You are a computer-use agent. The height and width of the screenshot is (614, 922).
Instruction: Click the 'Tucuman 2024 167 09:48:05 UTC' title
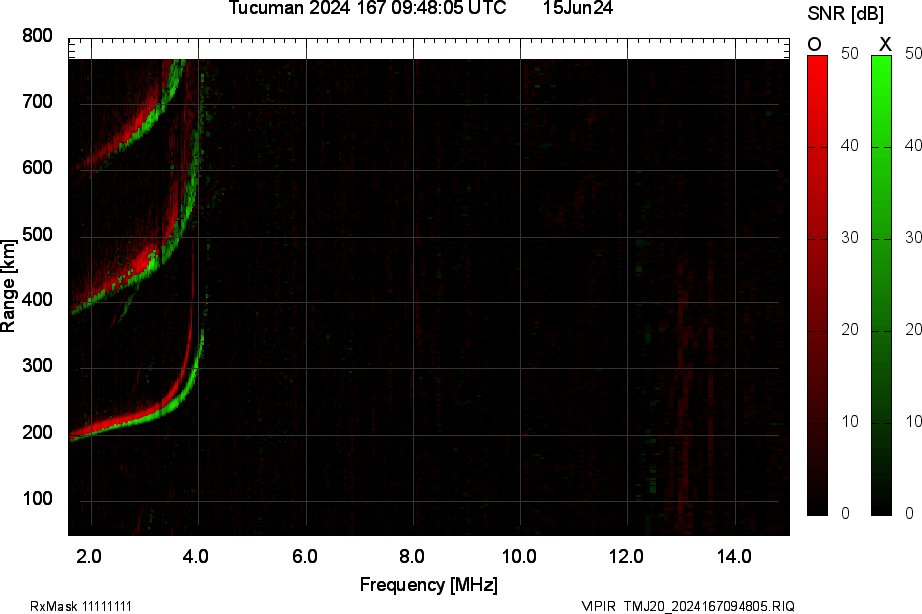tap(368, 9)
